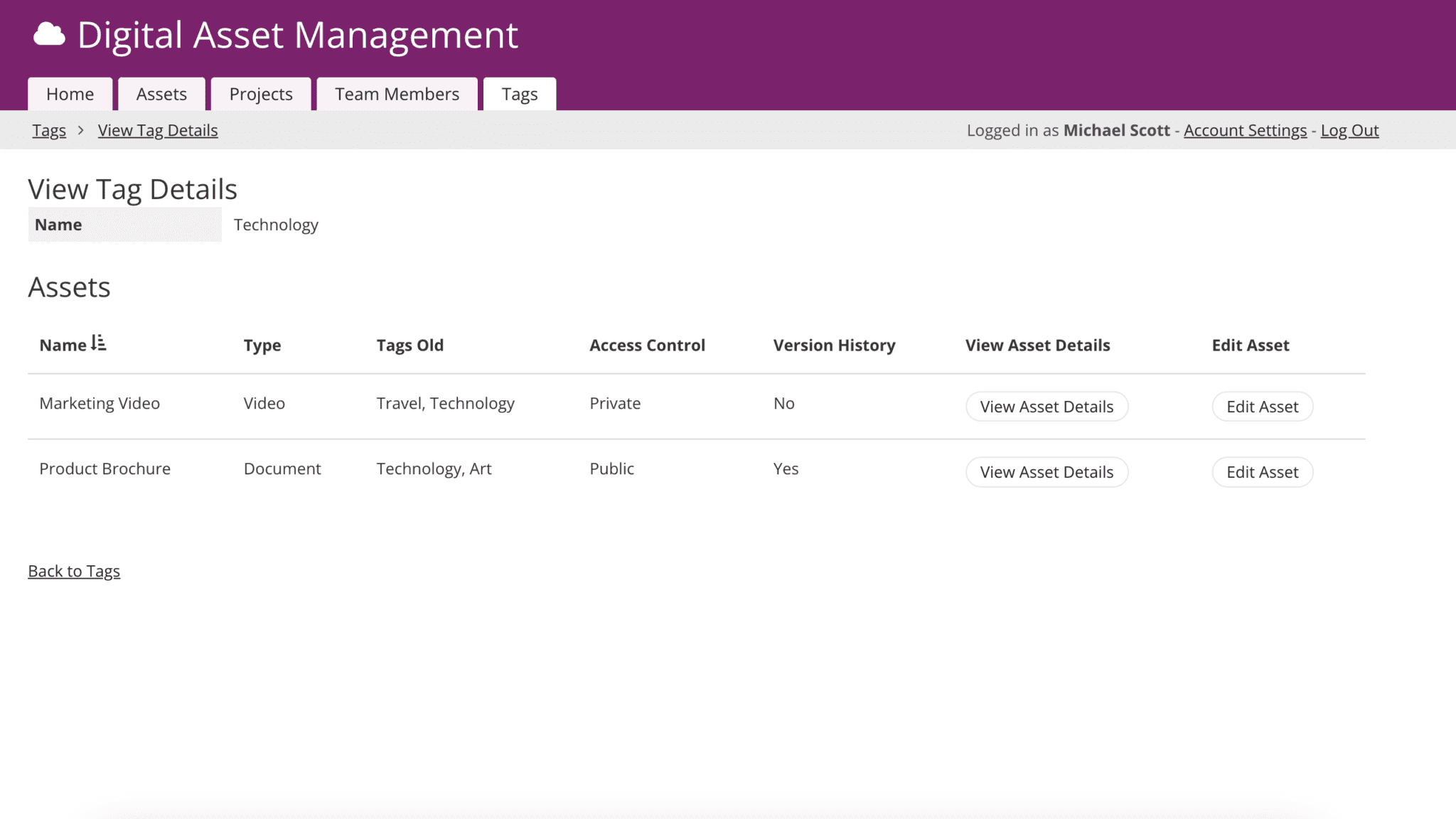Click the Technology tag name value
Screen dimensions: 1456x819
click(x=276, y=224)
